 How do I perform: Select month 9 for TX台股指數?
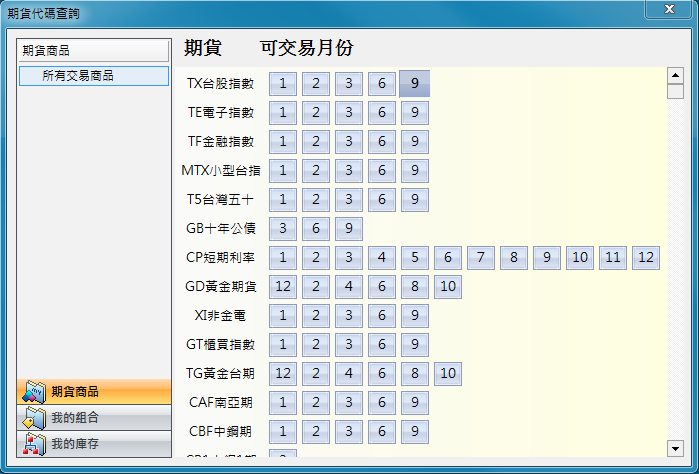(414, 84)
